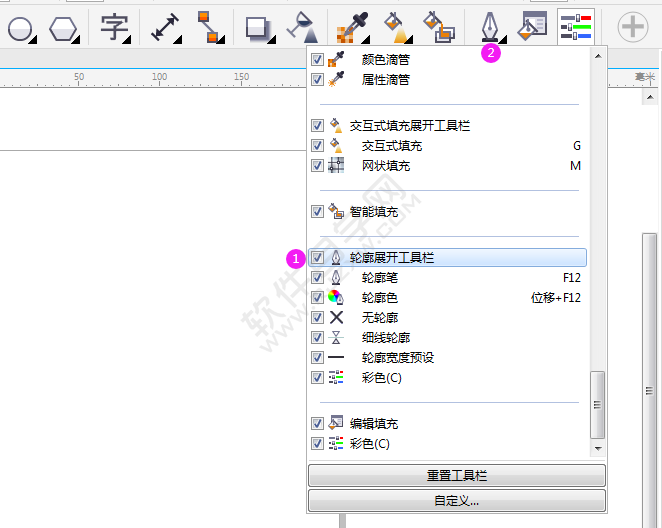Select the Color Eyedropper tool in toolbar
Viewport: 662px width, 528px height.
tap(352, 27)
